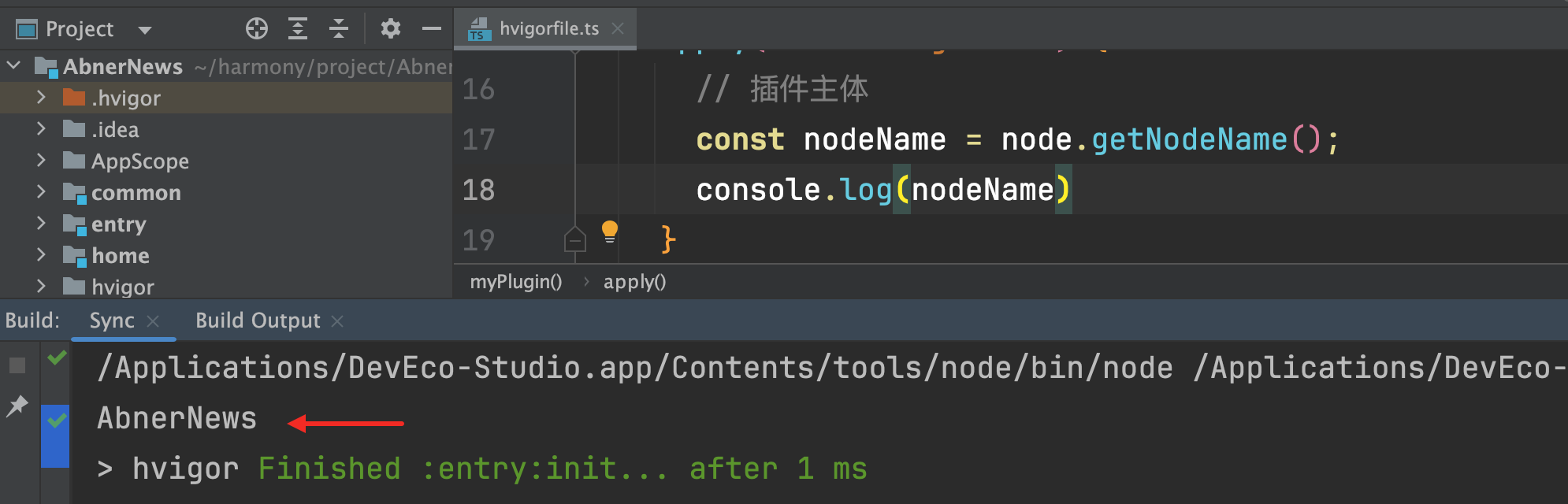This screenshot has height=504, width=1568.
Task: Select the home module row
Action: tap(226, 255)
